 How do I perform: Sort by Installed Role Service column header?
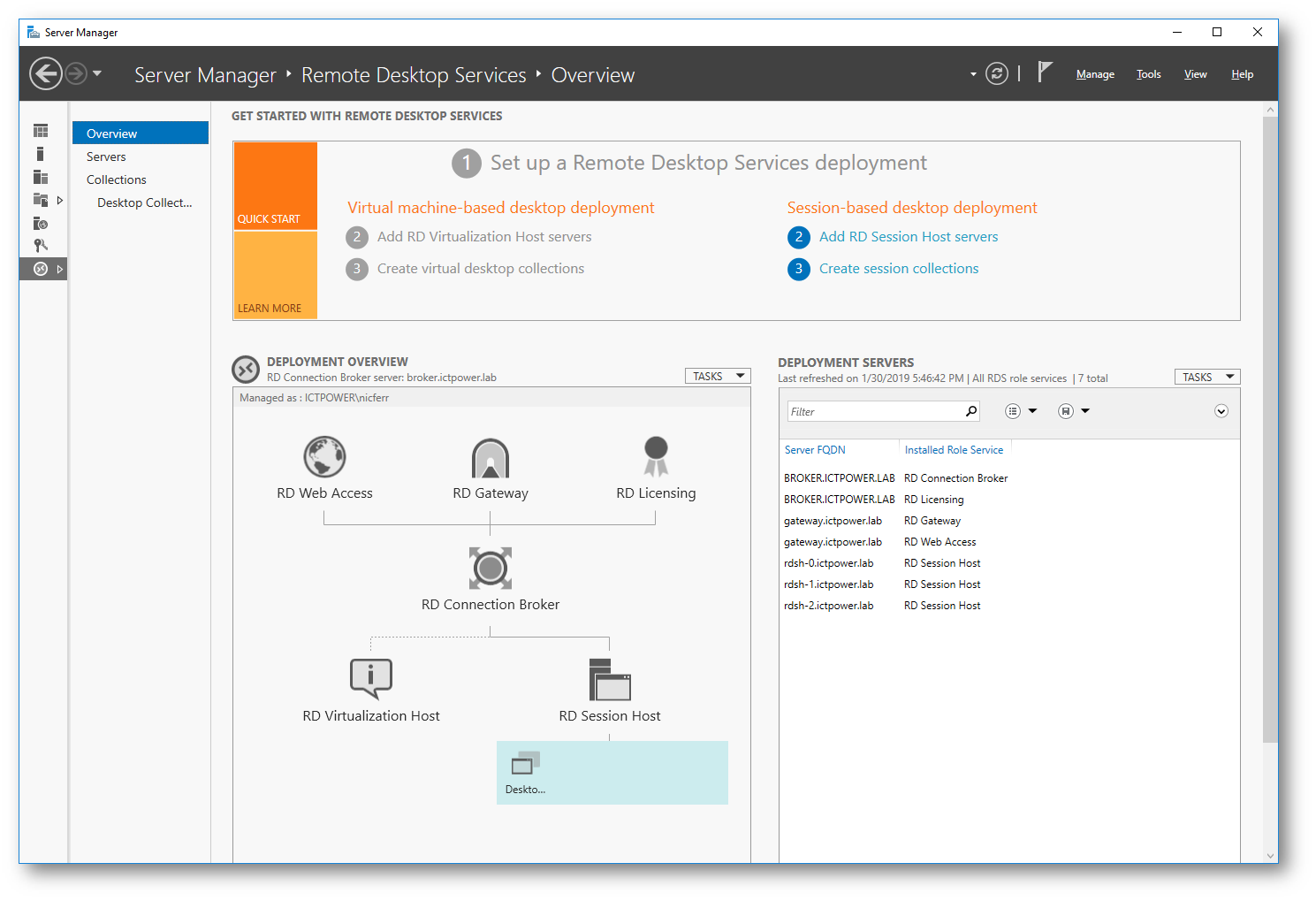(954, 450)
